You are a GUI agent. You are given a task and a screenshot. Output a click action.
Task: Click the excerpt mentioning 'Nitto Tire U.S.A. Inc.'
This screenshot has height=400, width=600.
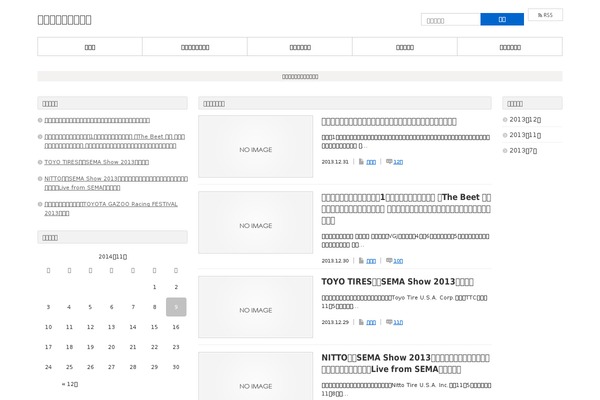point(406,389)
